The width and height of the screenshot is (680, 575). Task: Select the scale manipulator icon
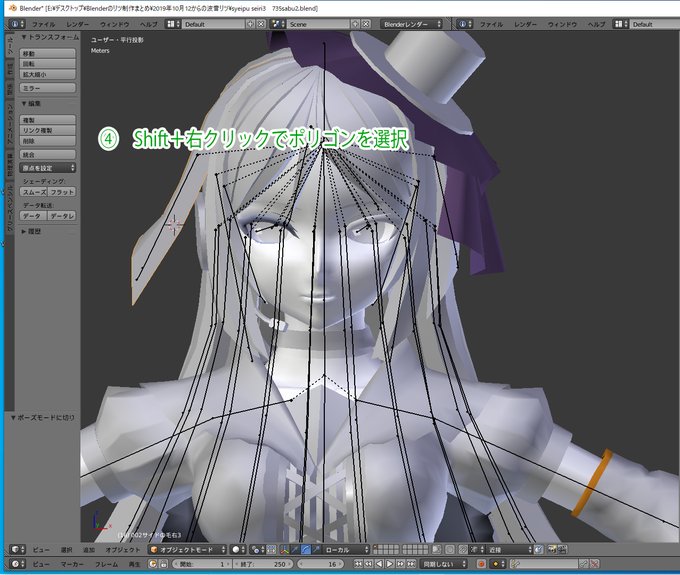(316, 549)
